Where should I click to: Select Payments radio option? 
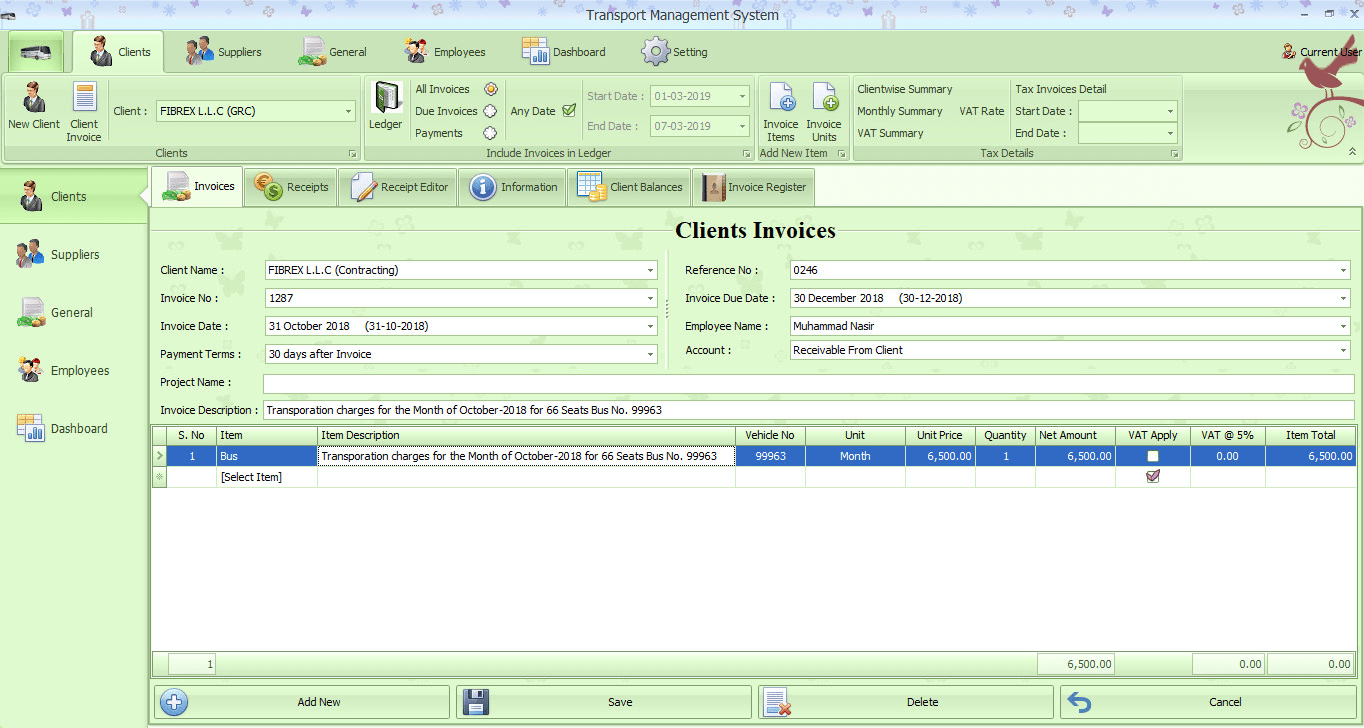(491, 133)
